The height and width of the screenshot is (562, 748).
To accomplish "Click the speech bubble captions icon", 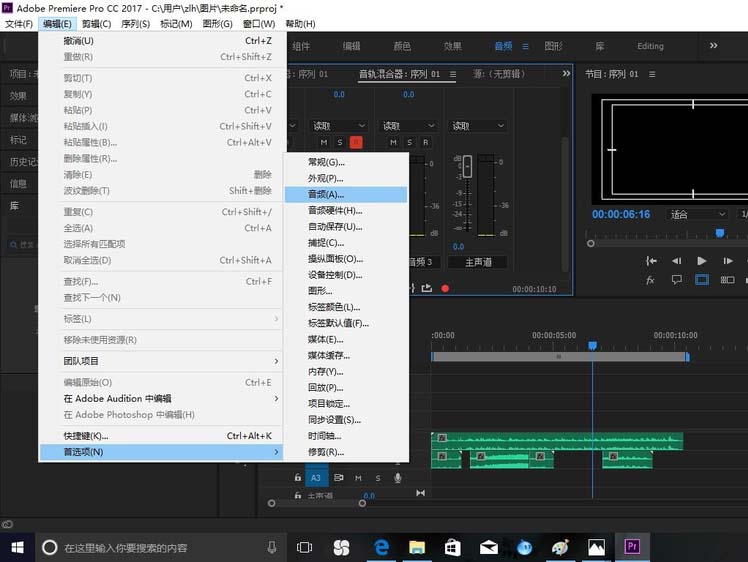I will (x=676, y=280).
